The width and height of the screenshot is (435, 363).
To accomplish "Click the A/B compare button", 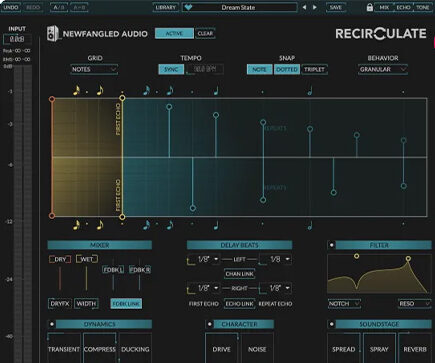I will [59, 7].
